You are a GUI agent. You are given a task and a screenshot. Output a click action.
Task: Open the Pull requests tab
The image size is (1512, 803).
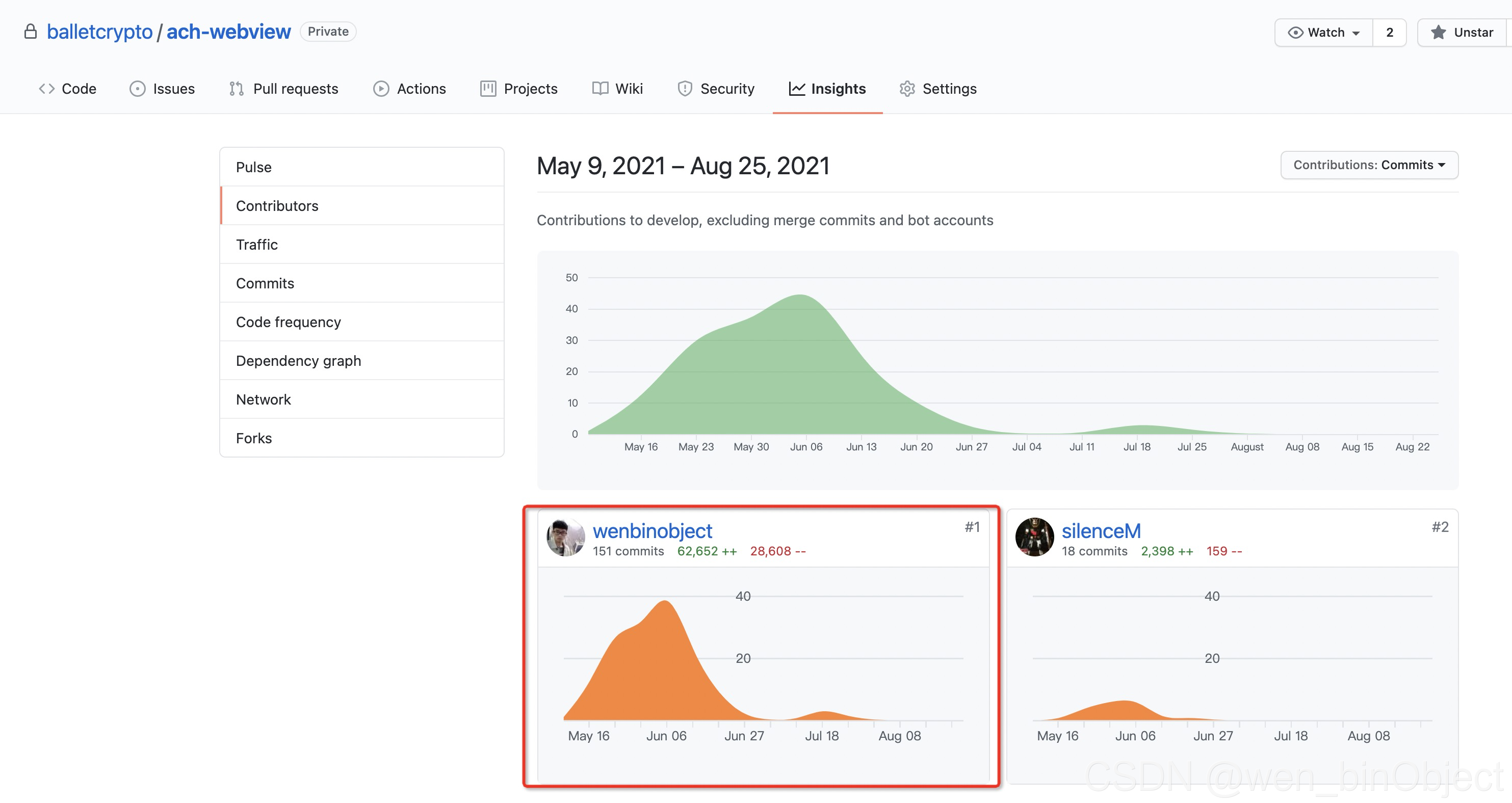[284, 89]
